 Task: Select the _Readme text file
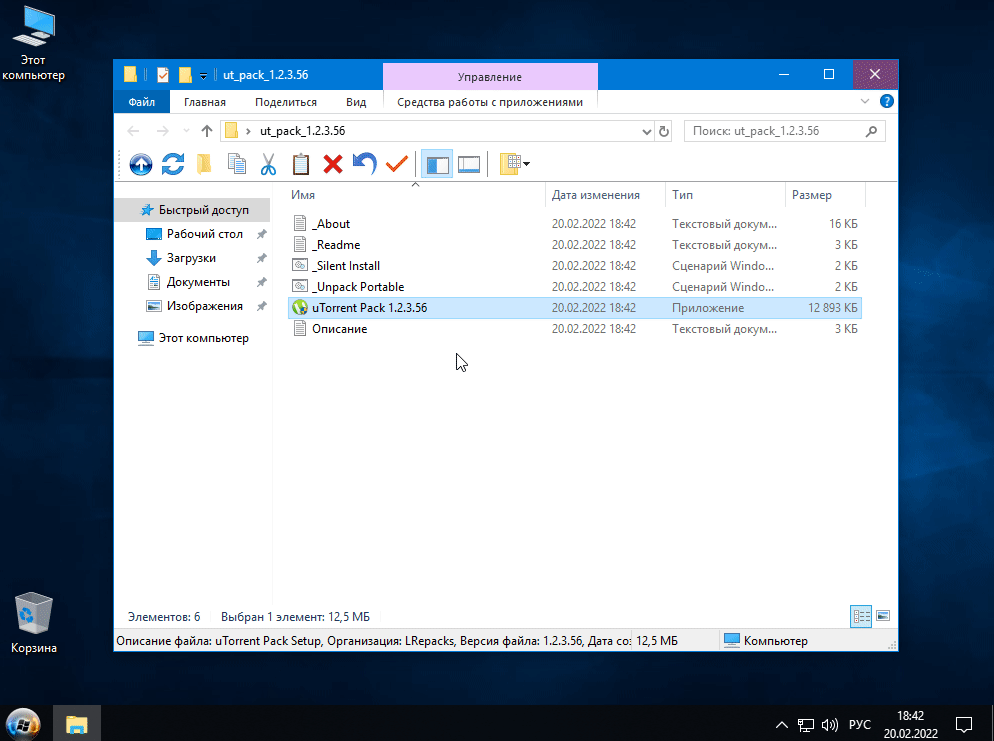click(574, 245)
